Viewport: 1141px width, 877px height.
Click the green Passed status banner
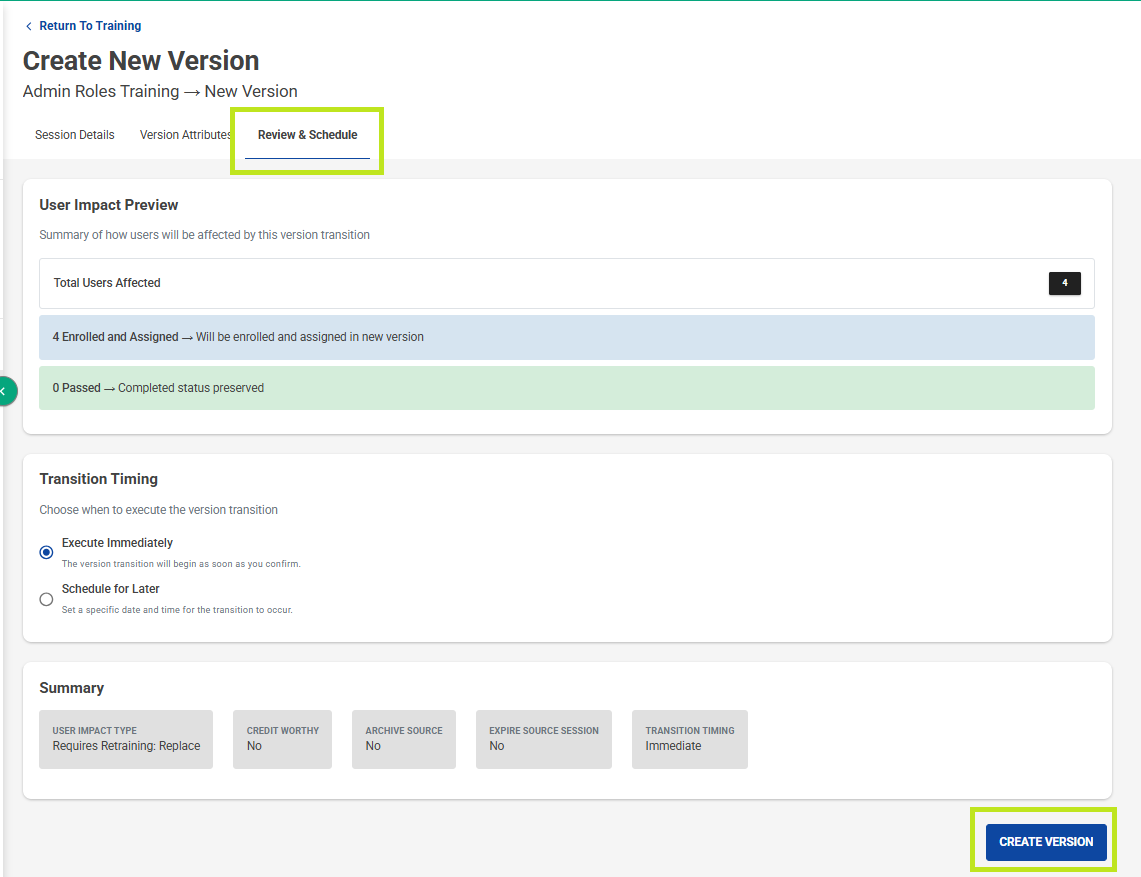click(566, 388)
